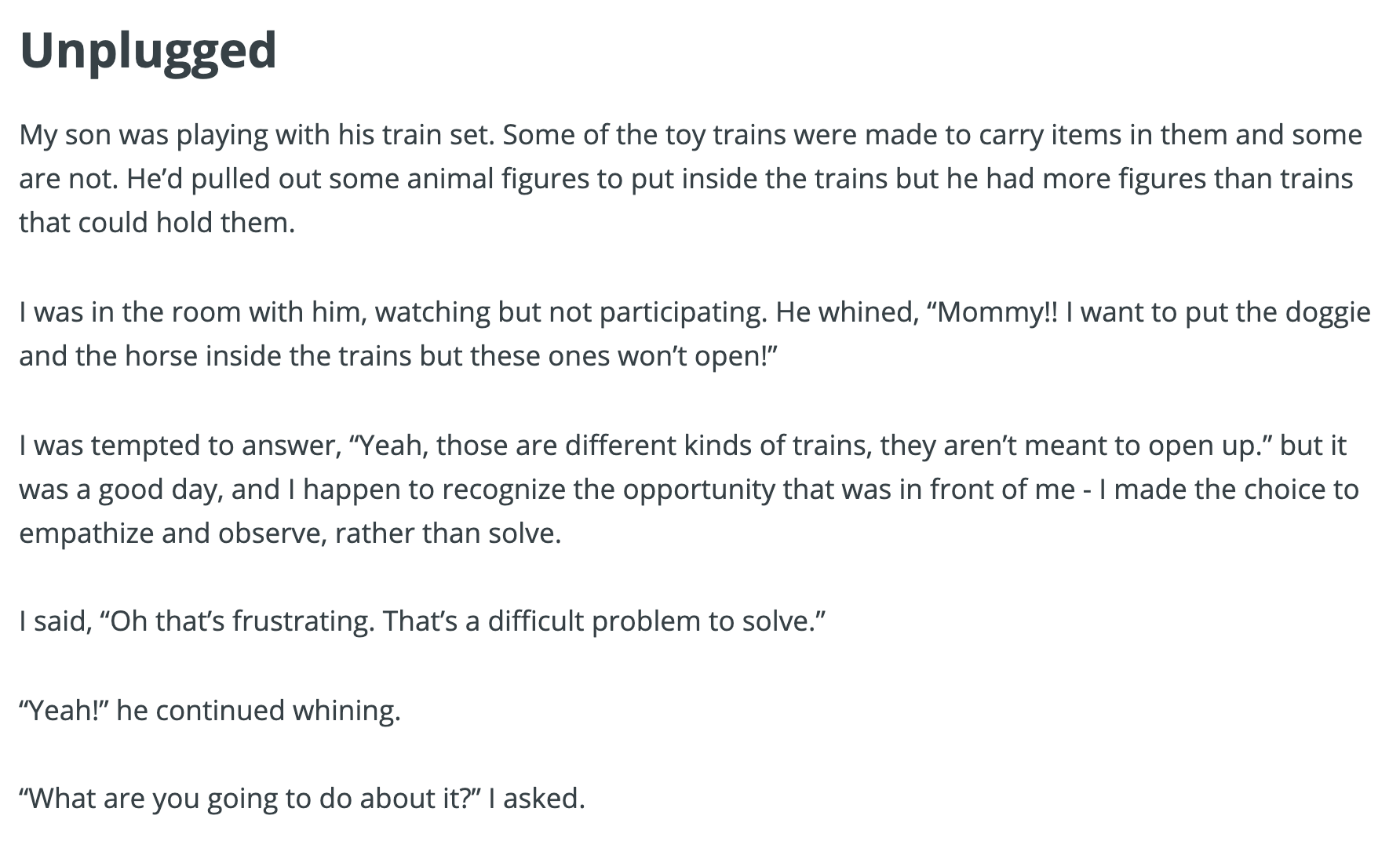Click the words "I asked." in the last line

(x=537, y=799)
